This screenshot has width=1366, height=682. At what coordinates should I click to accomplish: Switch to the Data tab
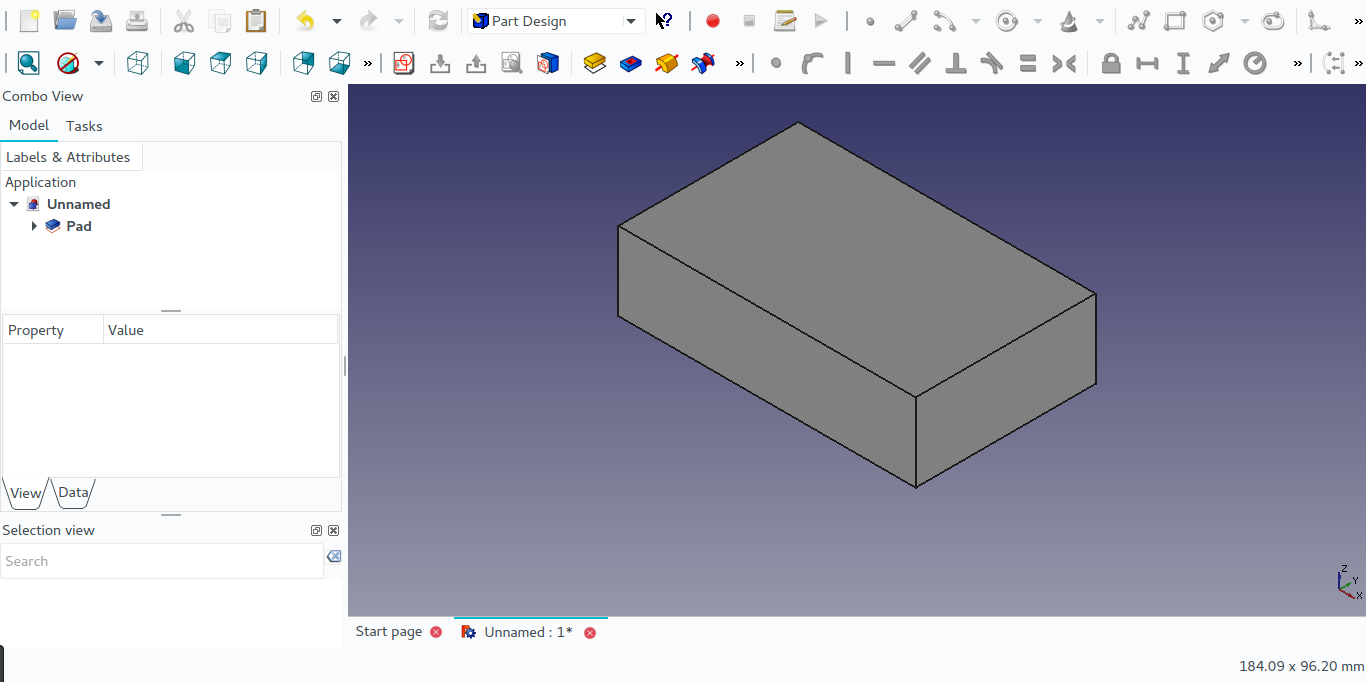[x=72, y=492]
